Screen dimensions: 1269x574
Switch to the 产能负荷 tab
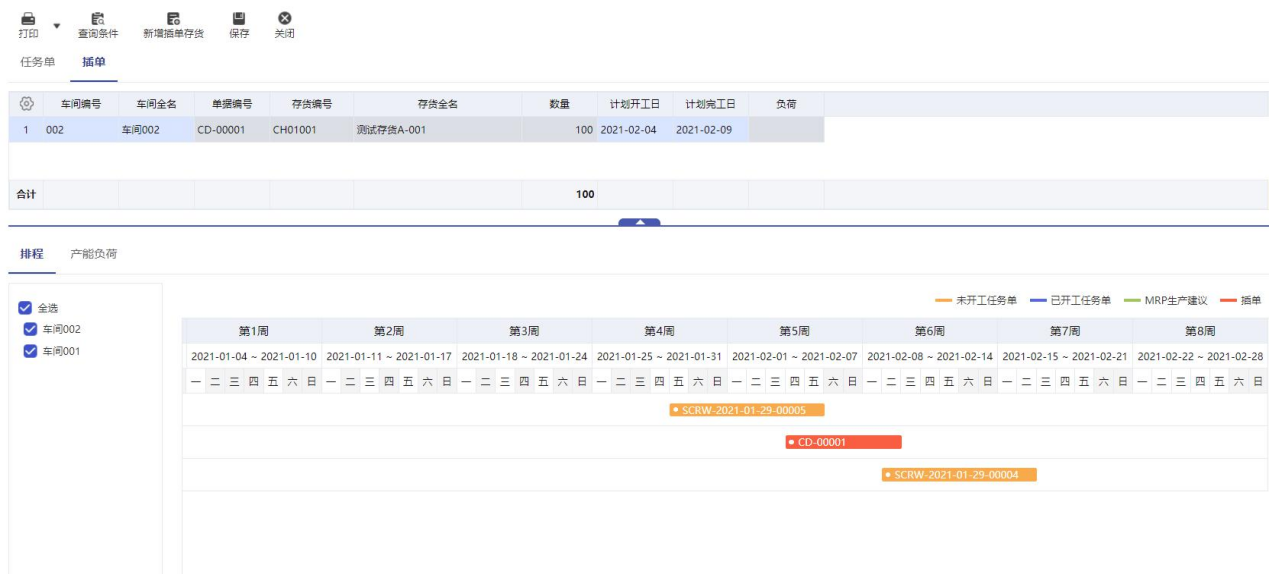point(93,254)
